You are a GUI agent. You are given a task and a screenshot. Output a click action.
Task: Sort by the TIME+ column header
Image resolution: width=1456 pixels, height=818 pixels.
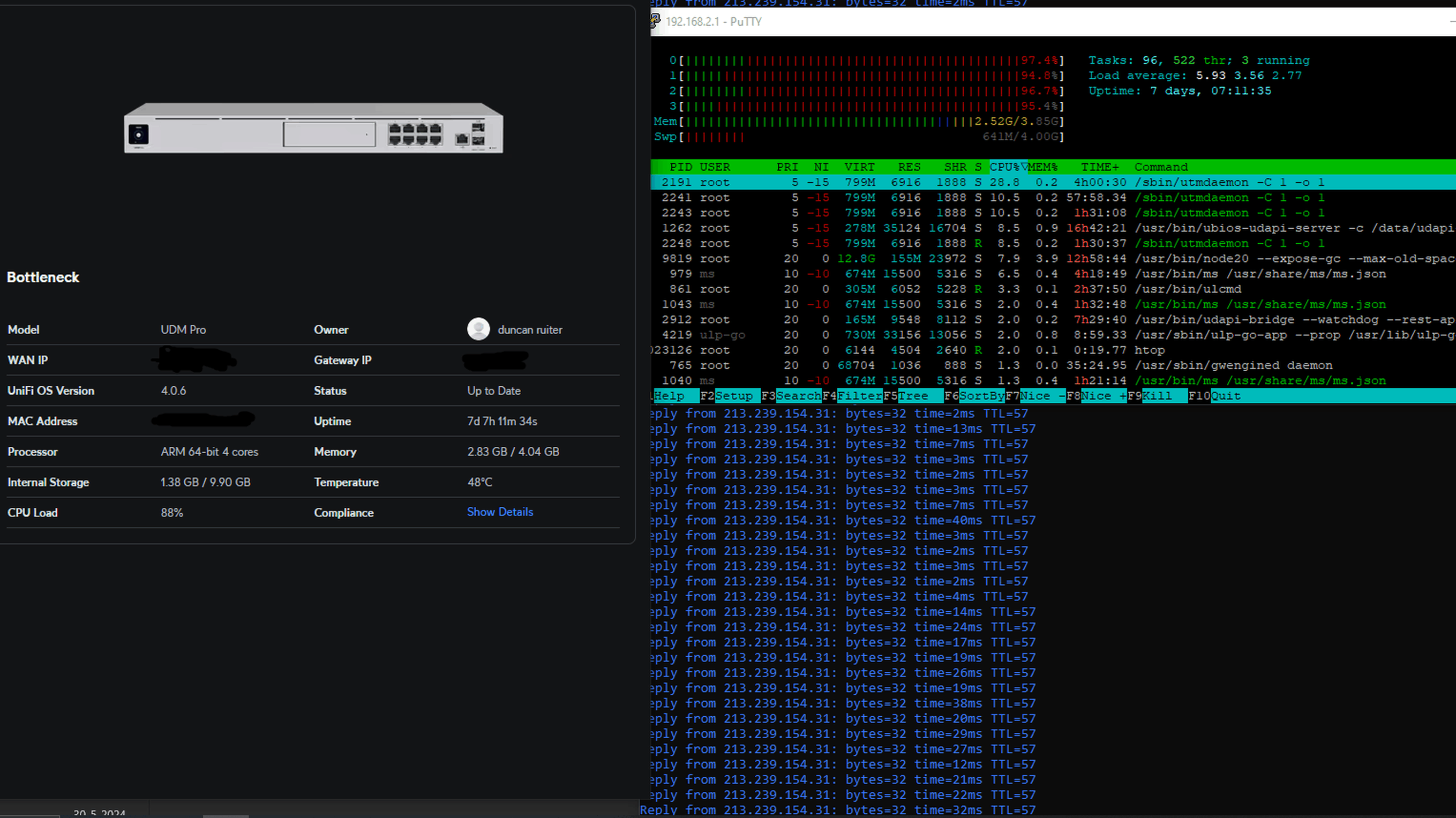(1100, 167)
